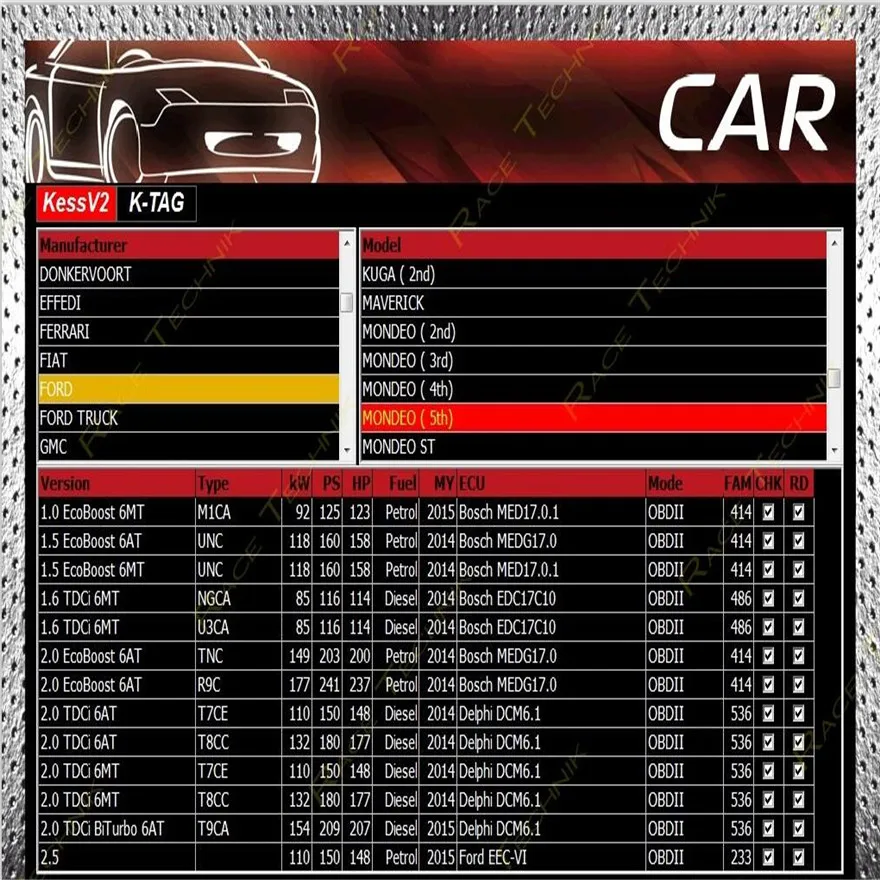880x880 pixels.
Task: Click the Ford EEC-VI ECU cell
Action: coord(551,857)
